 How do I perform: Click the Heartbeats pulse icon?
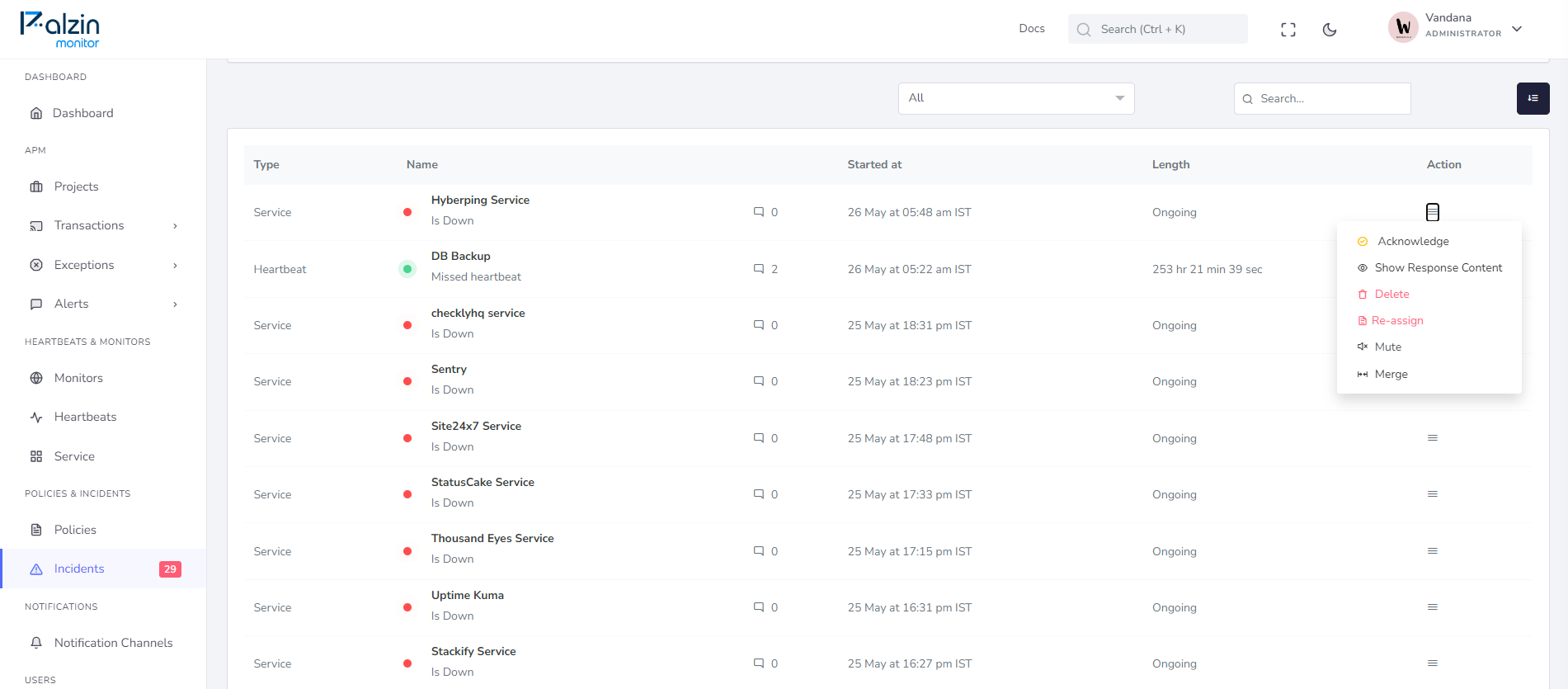tap(36, 418)
